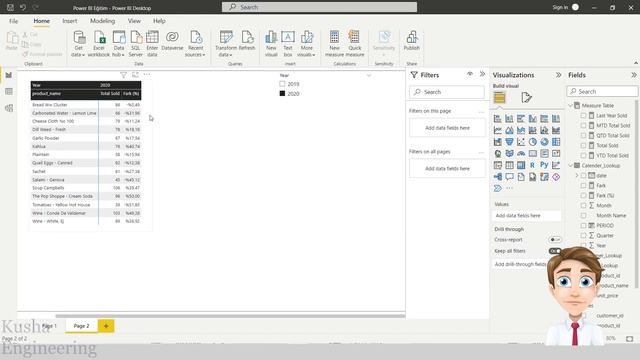640x360 pixels.
Task: Toggle the Keep all filters switch
Action: point(555,251)
